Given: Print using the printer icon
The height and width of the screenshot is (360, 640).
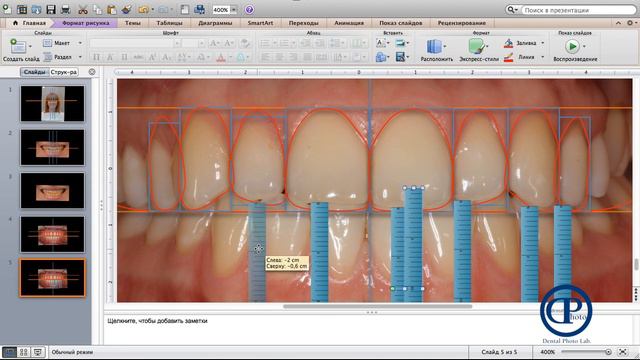Looking at the screenshot, I should click(65, 9).
